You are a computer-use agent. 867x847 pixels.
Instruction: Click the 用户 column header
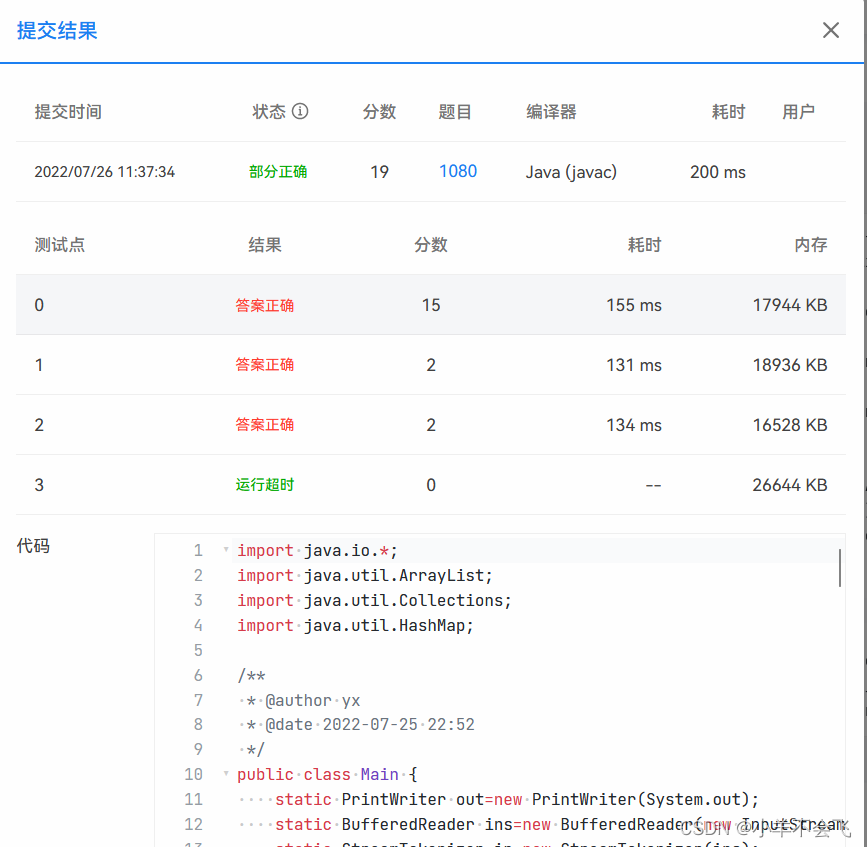pyautogui.click(x=799, y=111)
